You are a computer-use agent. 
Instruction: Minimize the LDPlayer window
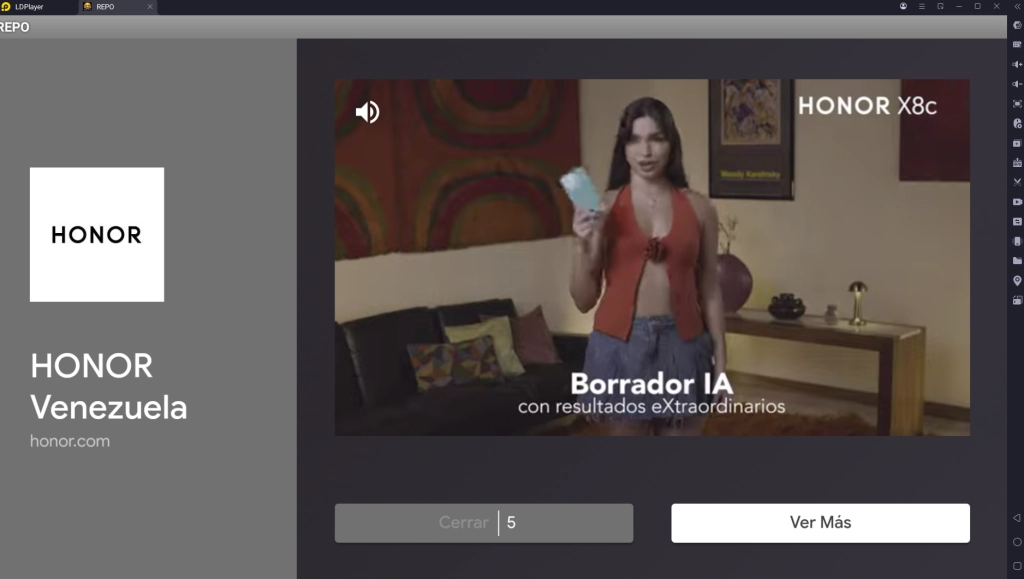point(959,6)
